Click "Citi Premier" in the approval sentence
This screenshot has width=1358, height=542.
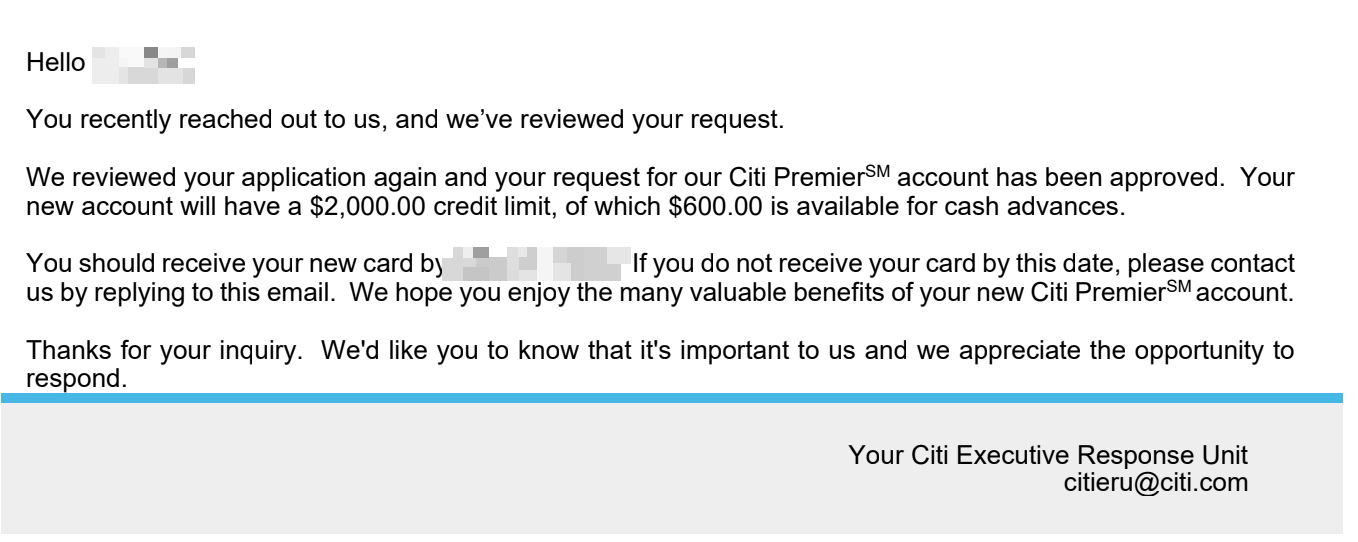pos(789,179)
